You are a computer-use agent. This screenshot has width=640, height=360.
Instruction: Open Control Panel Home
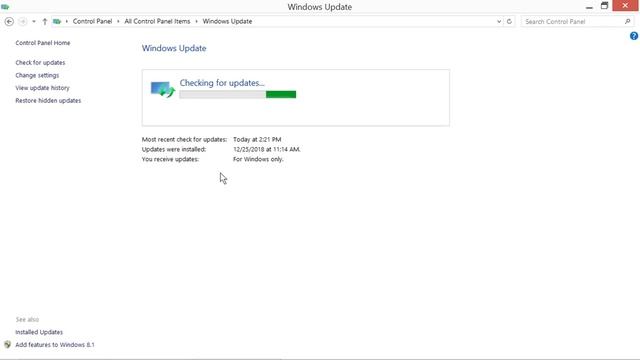pyautogui.click(x=43, y=43)
